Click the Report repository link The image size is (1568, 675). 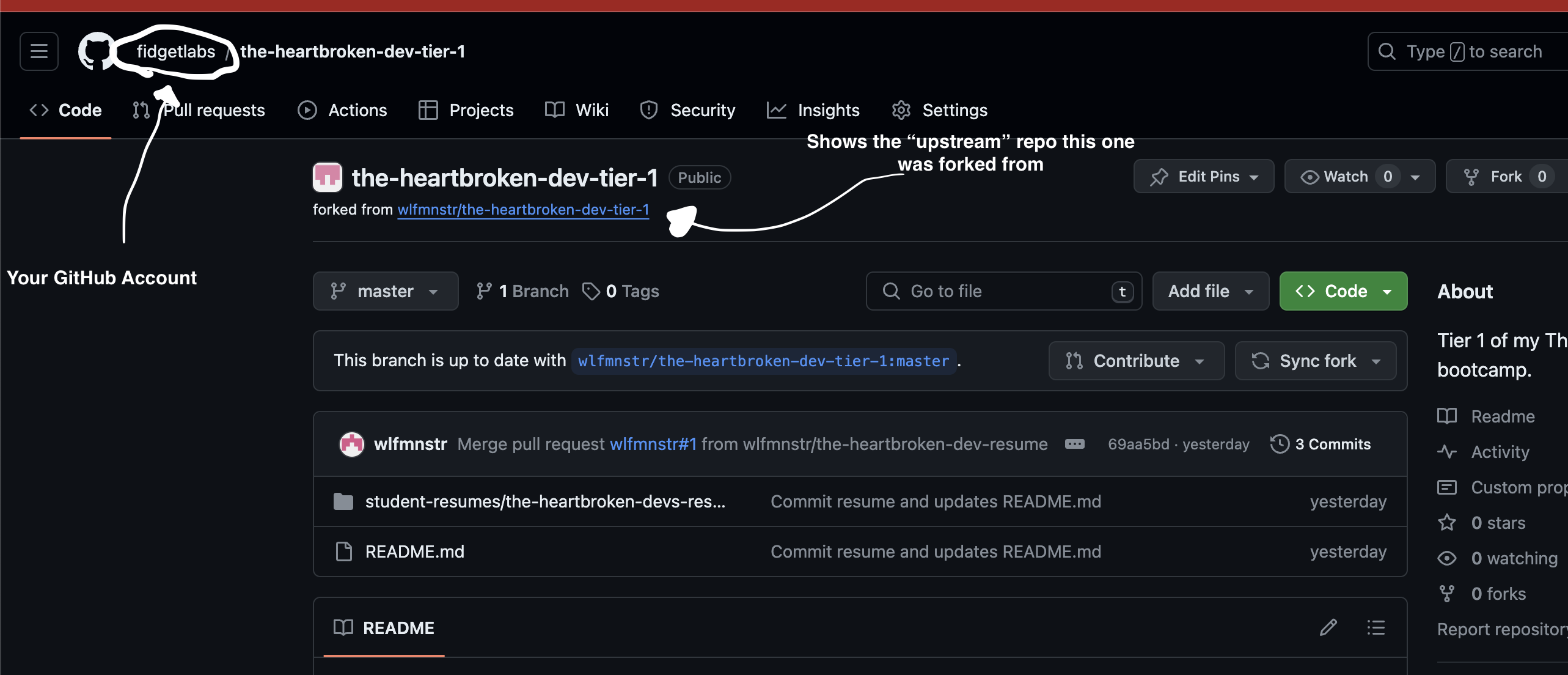point(1503,629)
